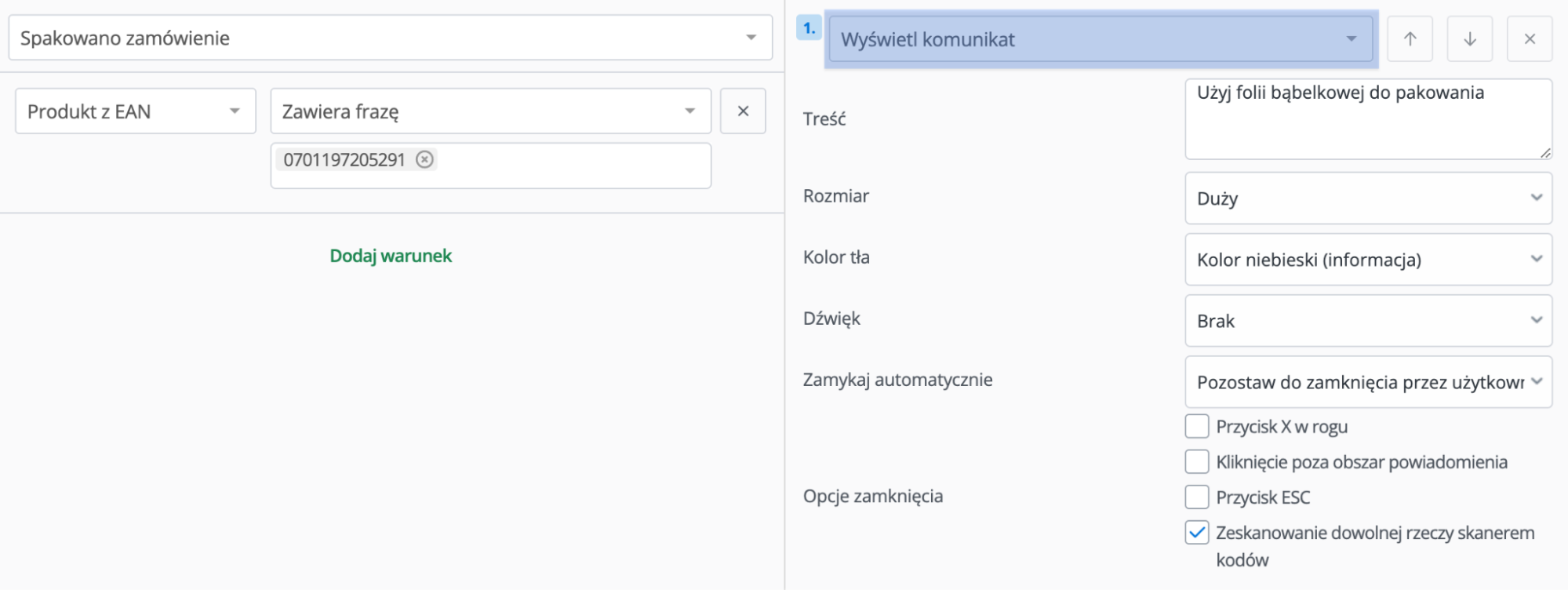Expand the Produkt z EAN dropdown
The image size is (1568, 590).
click(x=135, y=111)
